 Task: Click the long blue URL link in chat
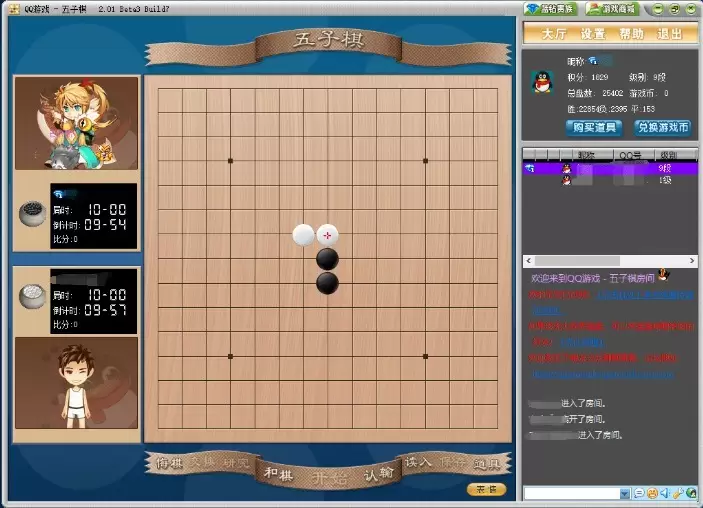click(603, 374)
